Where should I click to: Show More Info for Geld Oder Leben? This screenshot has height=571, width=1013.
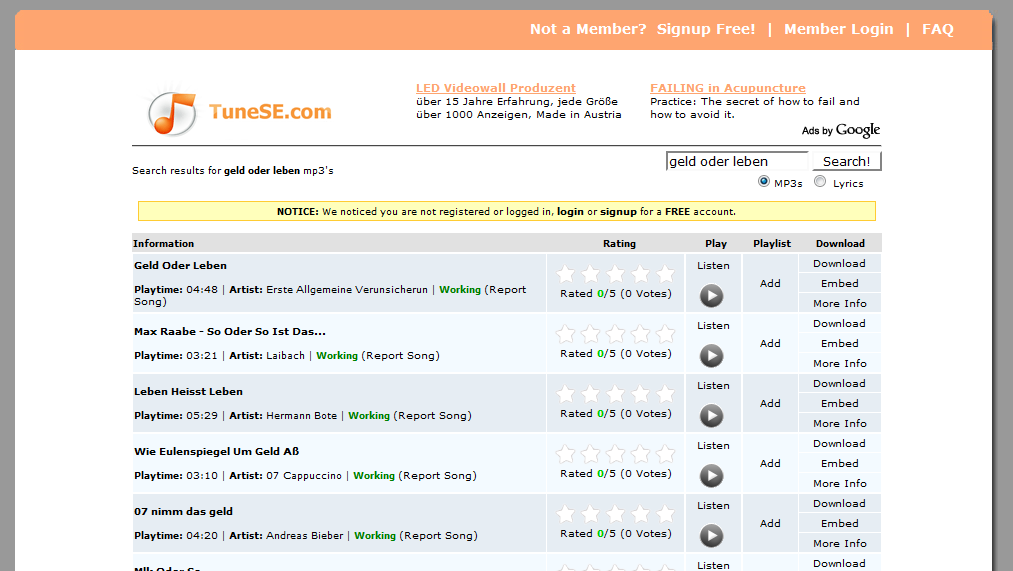point(839,304)
